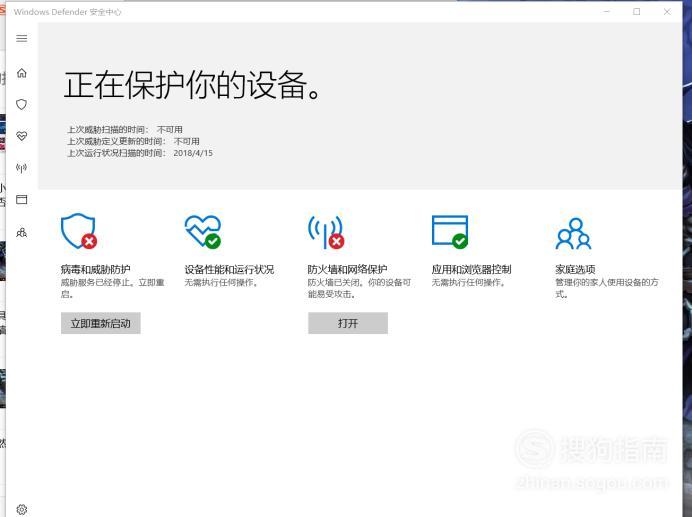Select 上次威胁定义更新的时间 line

coord(133,141)
